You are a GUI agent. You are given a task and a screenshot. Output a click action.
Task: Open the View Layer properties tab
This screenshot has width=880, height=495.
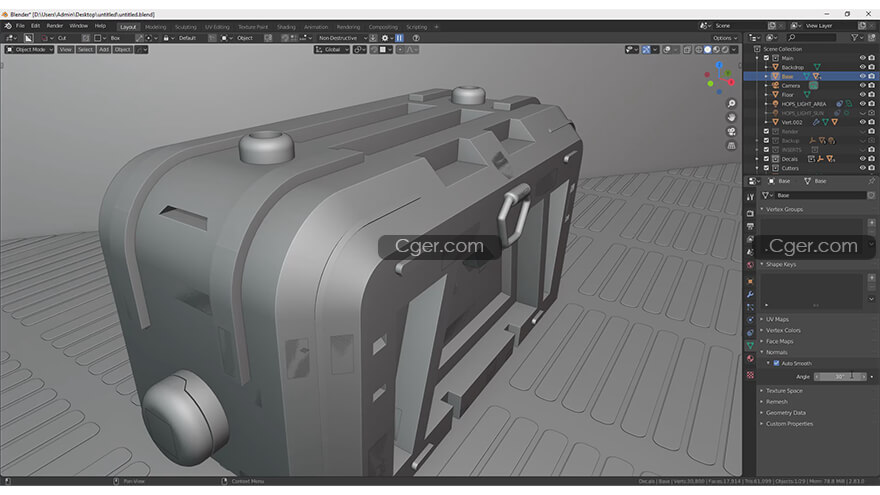(750, 240)
